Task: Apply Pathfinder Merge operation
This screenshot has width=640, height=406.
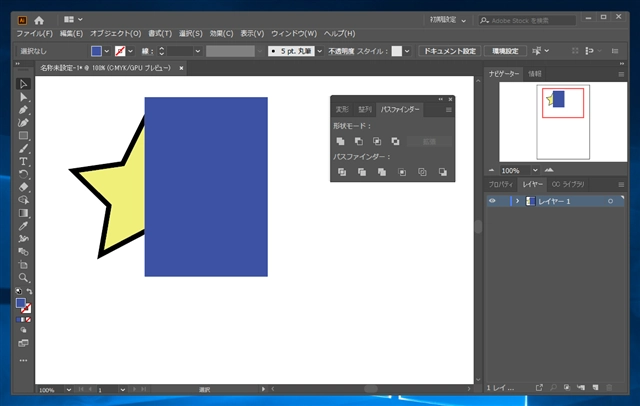Action: 382,172
